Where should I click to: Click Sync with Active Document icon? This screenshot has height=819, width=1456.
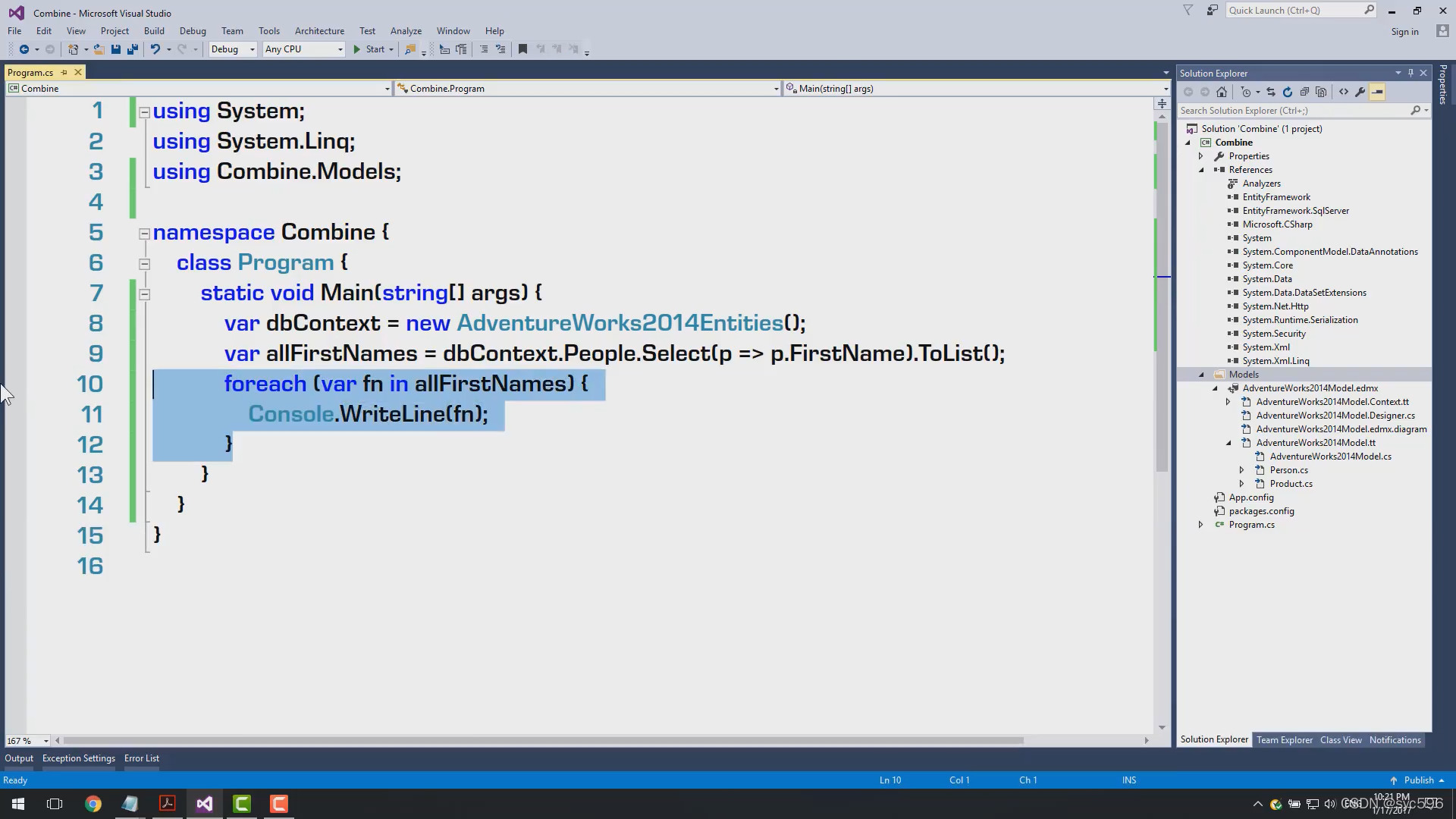1271,92
